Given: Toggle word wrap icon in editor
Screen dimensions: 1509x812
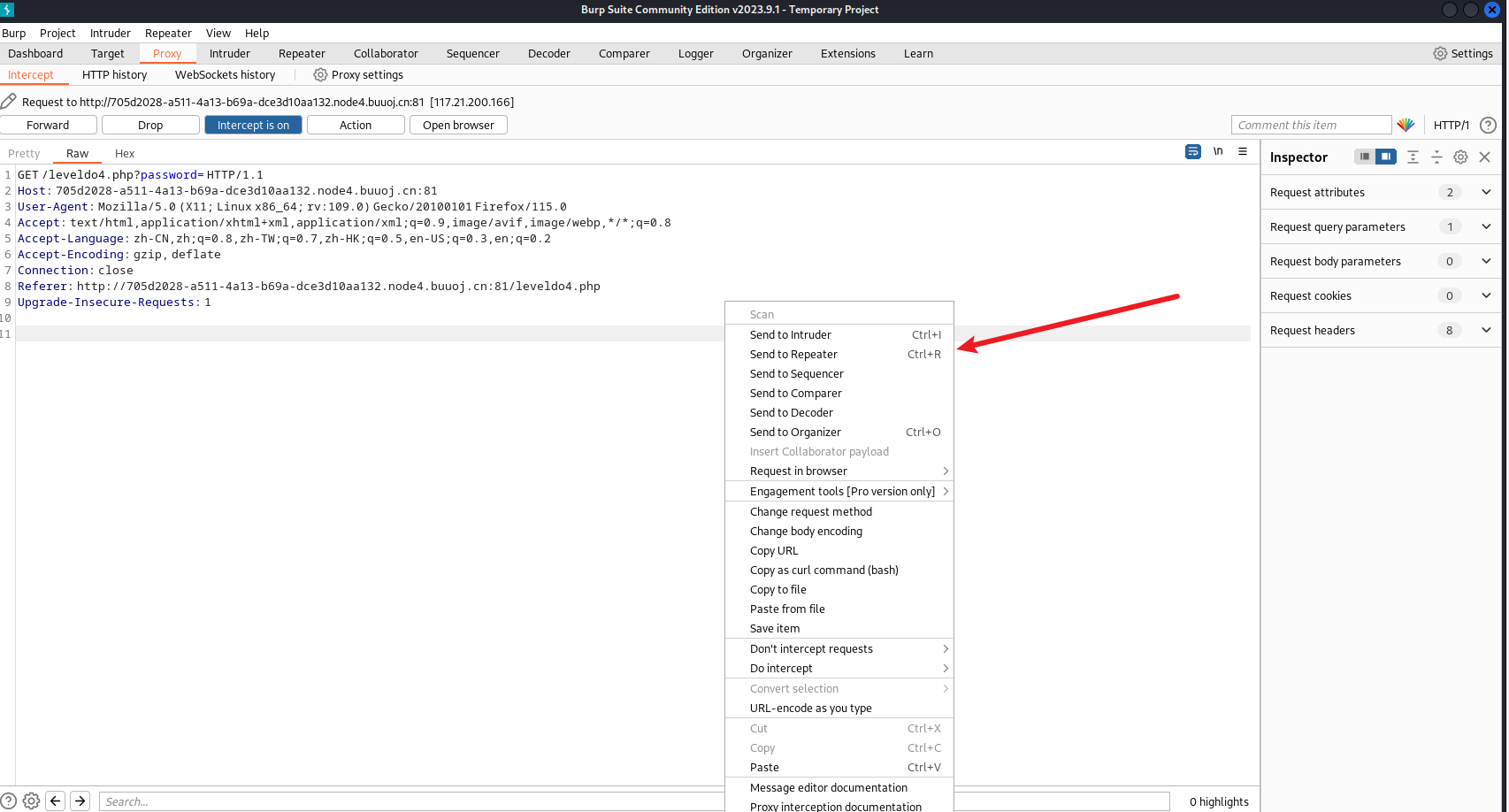Looking at the screenshot, I should click(1193, 151).
